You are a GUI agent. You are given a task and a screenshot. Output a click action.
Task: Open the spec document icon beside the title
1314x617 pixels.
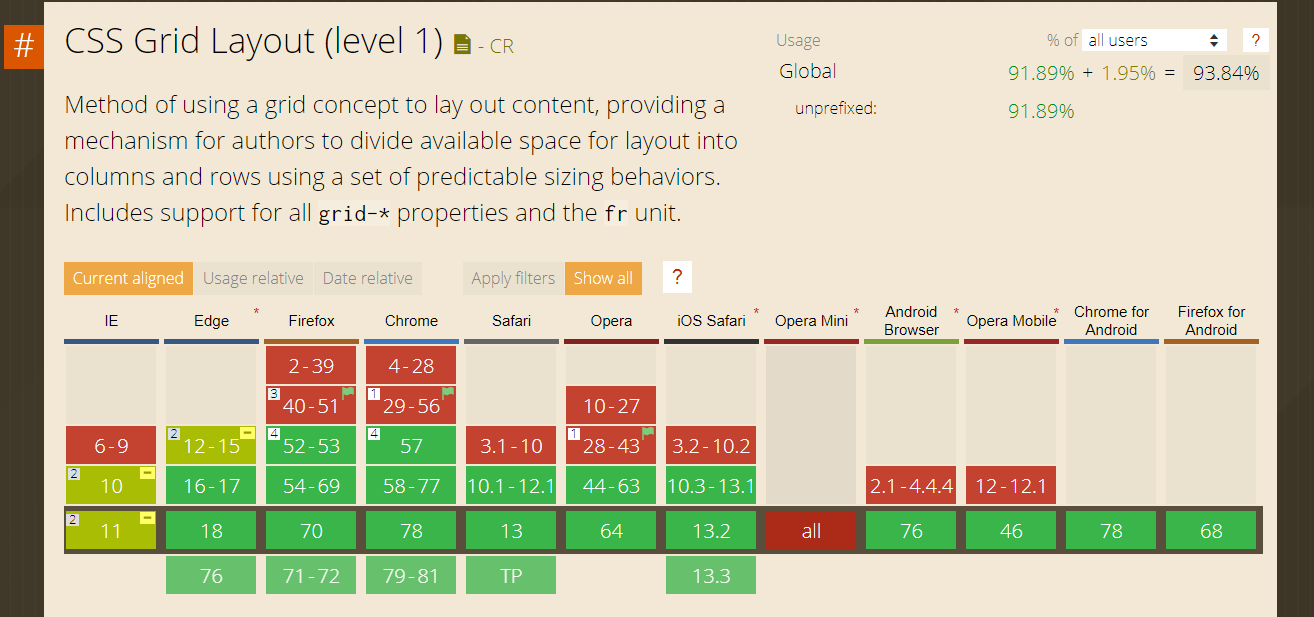coord(461,44)
